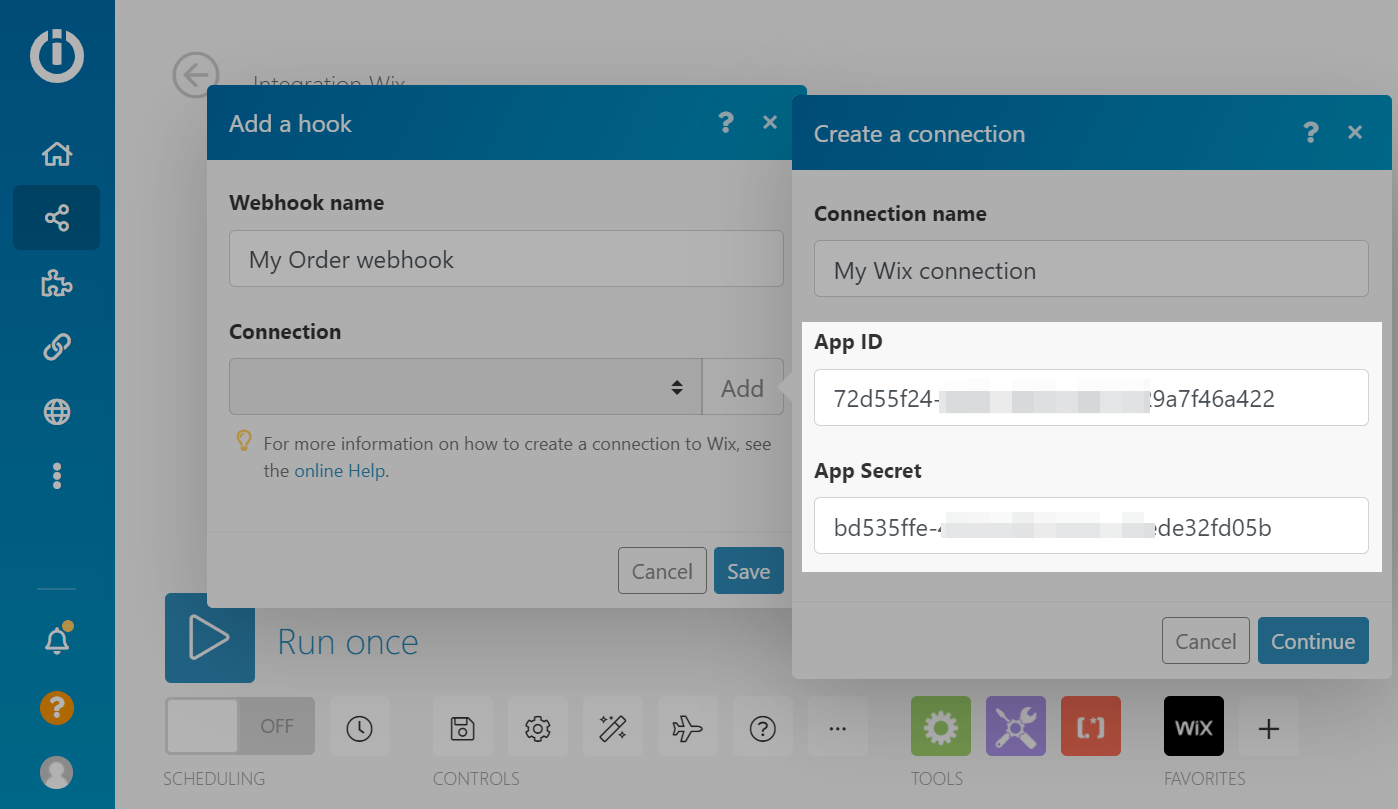
Task: Click the Run once play button
Action: 210,639
